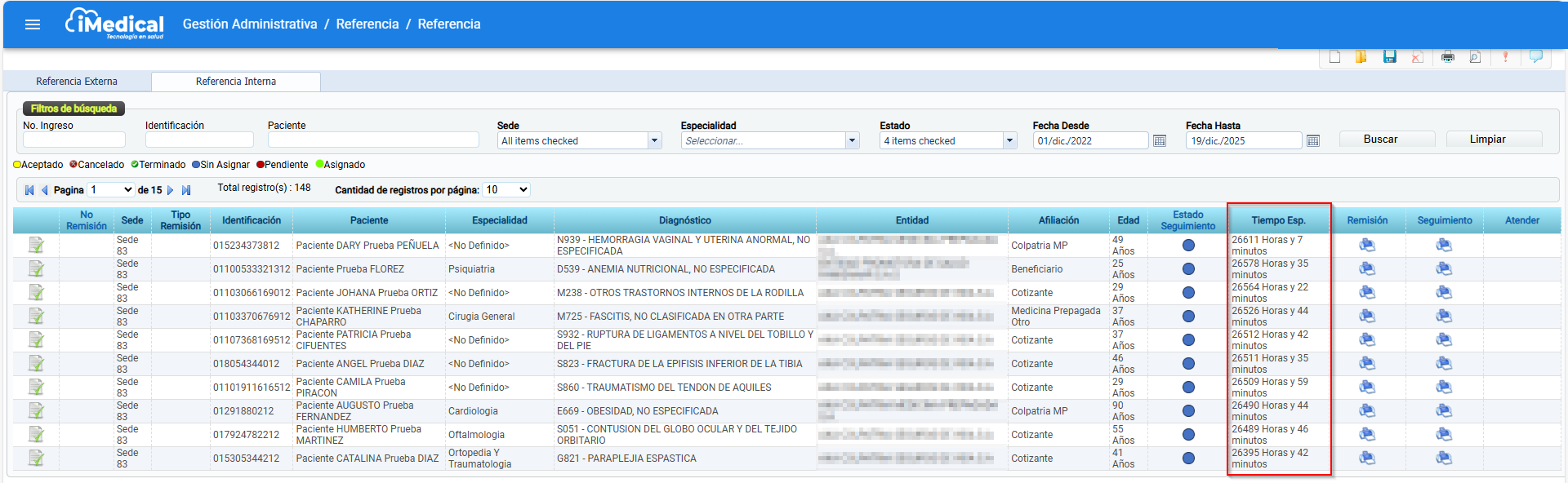Image resolution: width=1568 pixels, height=483 pixels.
Task: Open the Especialidad dropdown
Action: [770, 141]
